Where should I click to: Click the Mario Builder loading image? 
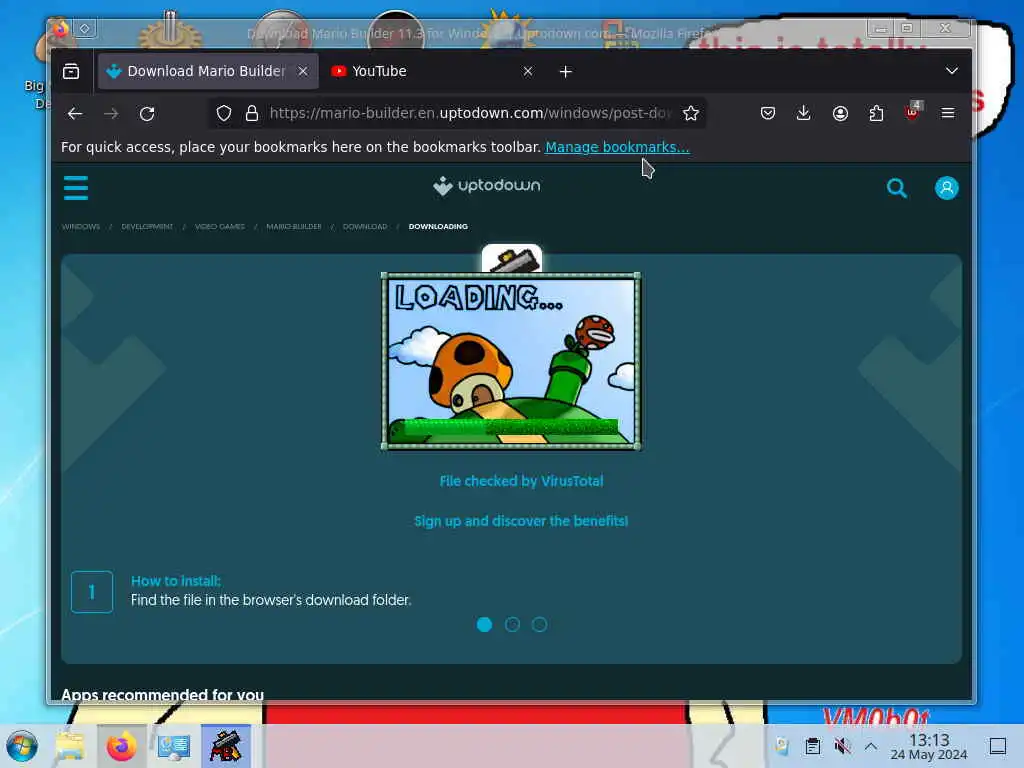click(511, 361)
